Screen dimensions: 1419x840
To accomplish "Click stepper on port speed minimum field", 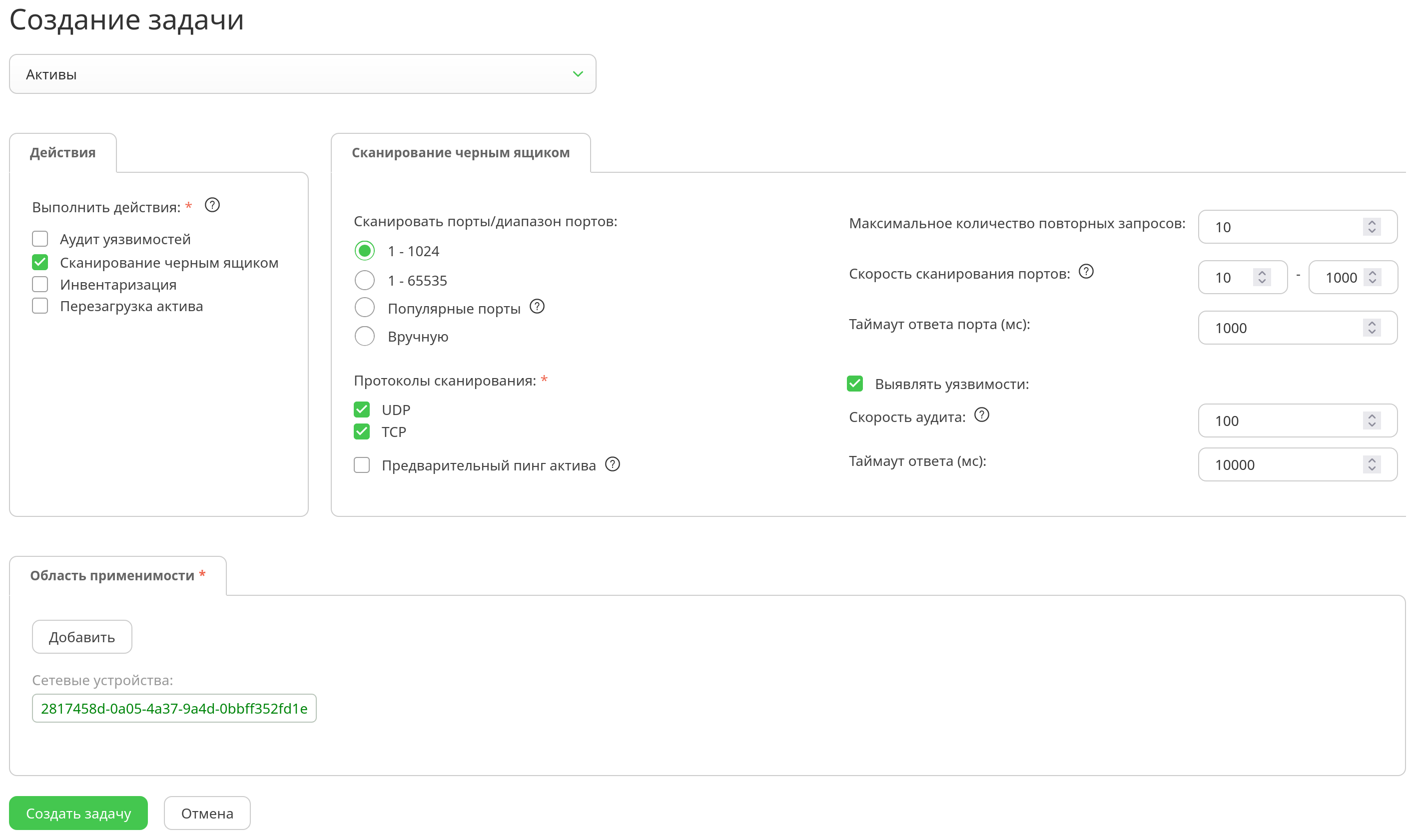I will point(1262,277).
